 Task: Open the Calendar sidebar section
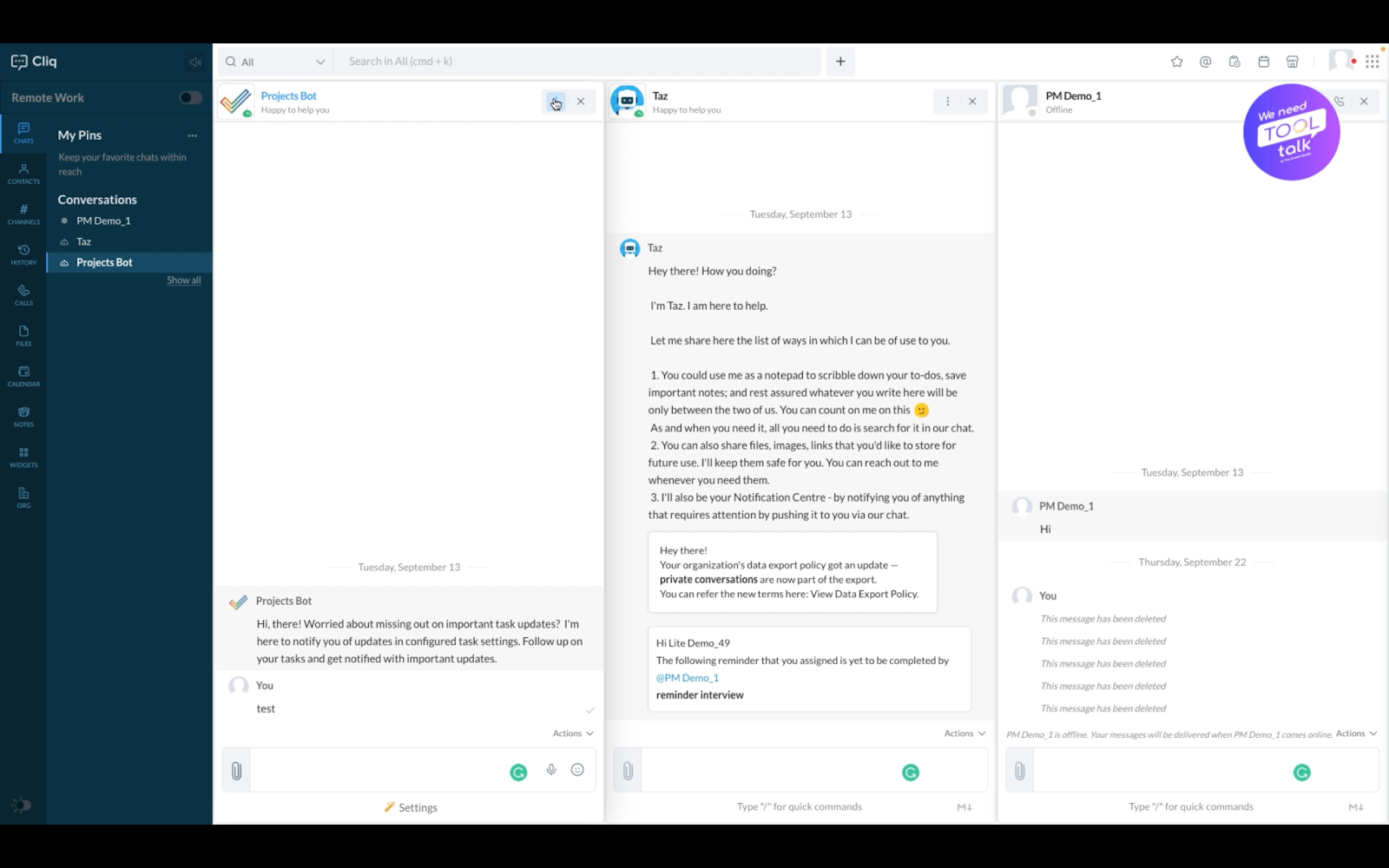click(x=23, y=376)
